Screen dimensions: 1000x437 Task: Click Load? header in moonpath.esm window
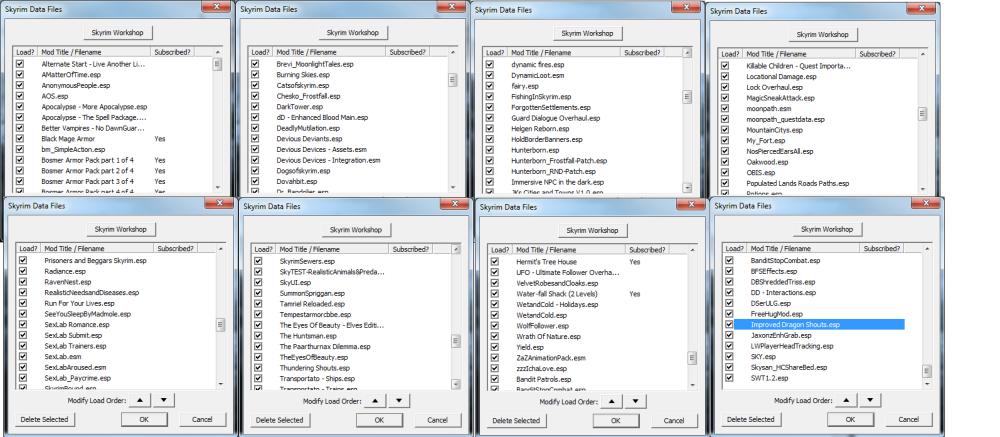(x=730, y=54)
